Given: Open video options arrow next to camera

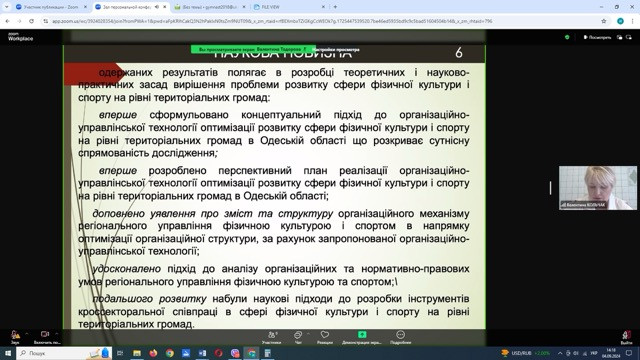Looking at the screenshot, I should point(56,334).
